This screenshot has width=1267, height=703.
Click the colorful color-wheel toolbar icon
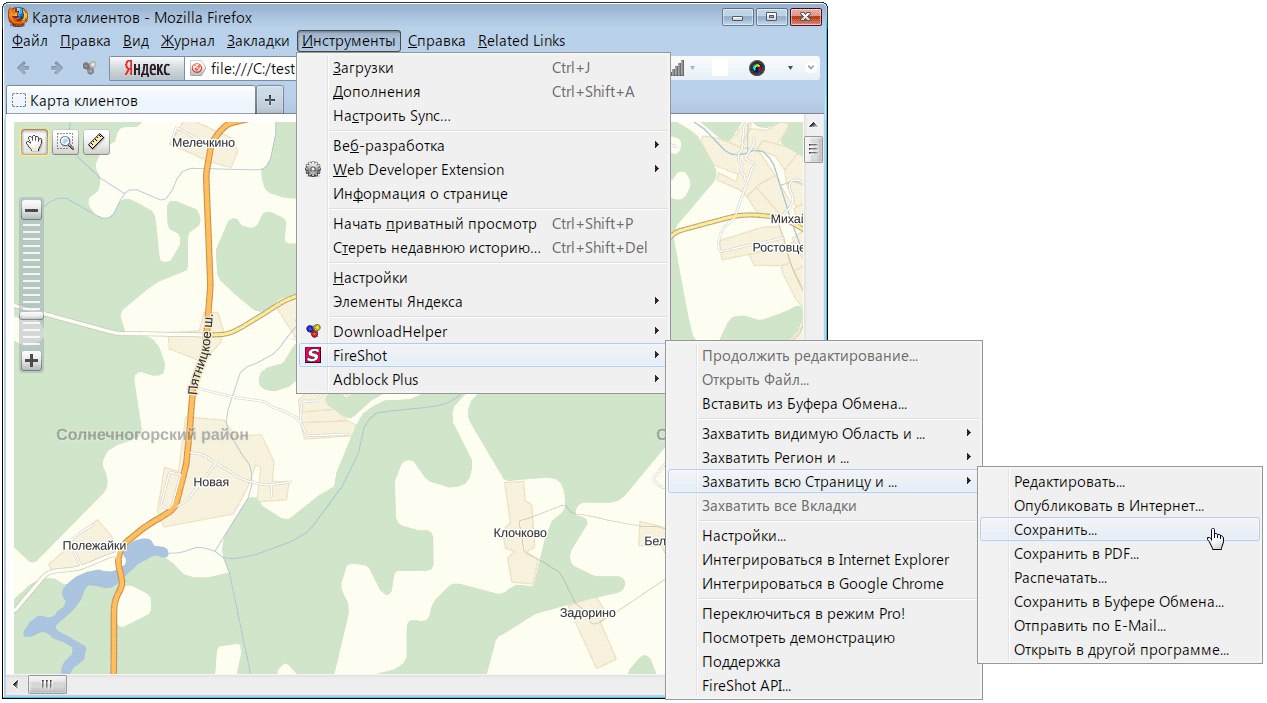tap(757, 68)
